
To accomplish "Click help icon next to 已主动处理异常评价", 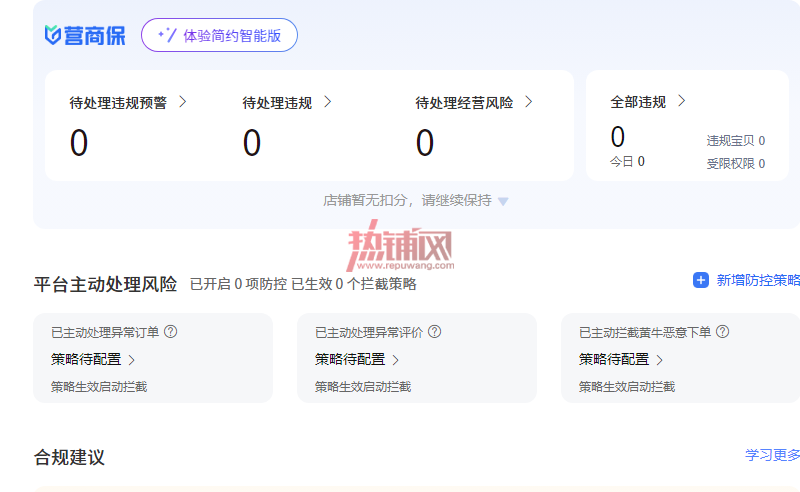I will [x=435, y=332].
